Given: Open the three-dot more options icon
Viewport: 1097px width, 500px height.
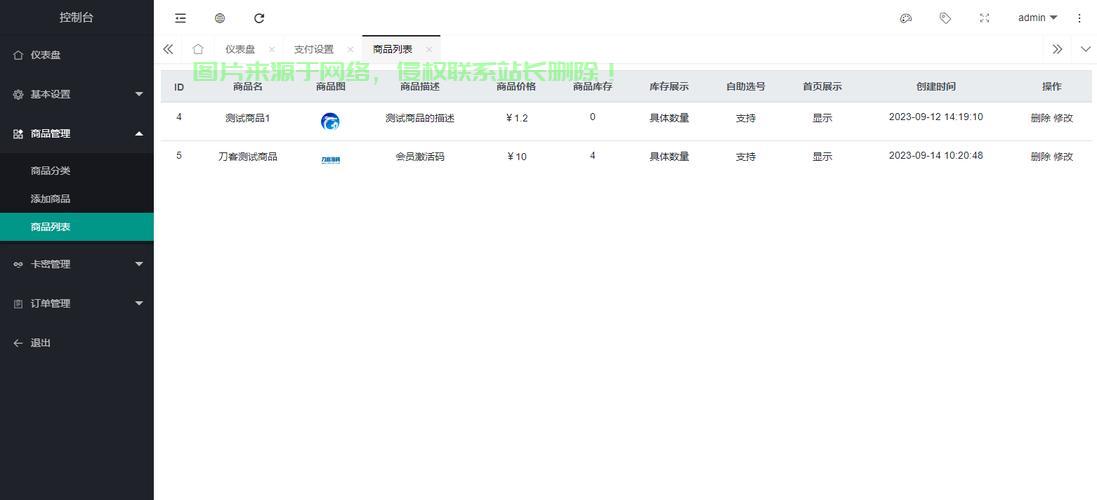Looking at the screenshot, I should coord(1079,18).
